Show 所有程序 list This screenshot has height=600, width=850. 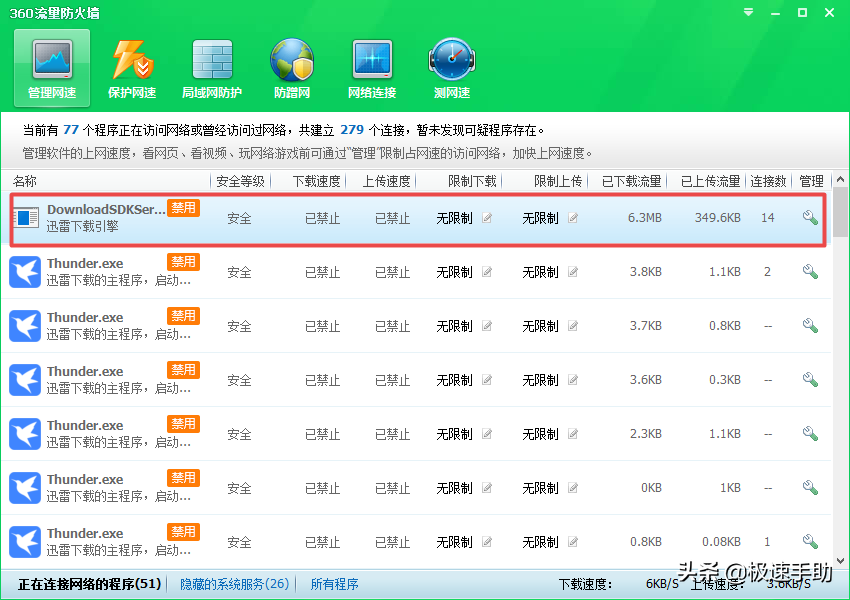point(334,584)
